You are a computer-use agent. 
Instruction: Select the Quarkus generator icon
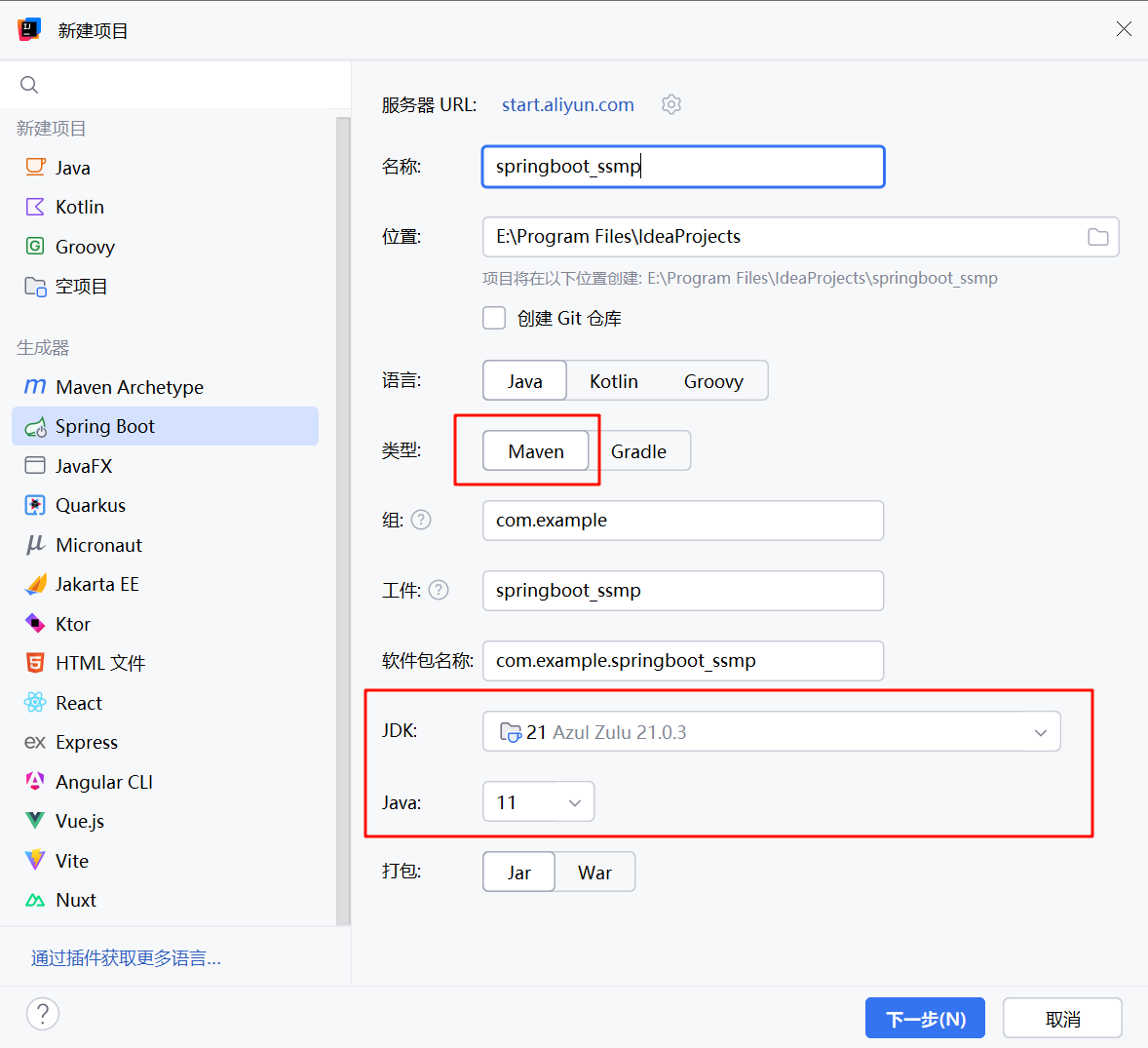click(35, 505)
